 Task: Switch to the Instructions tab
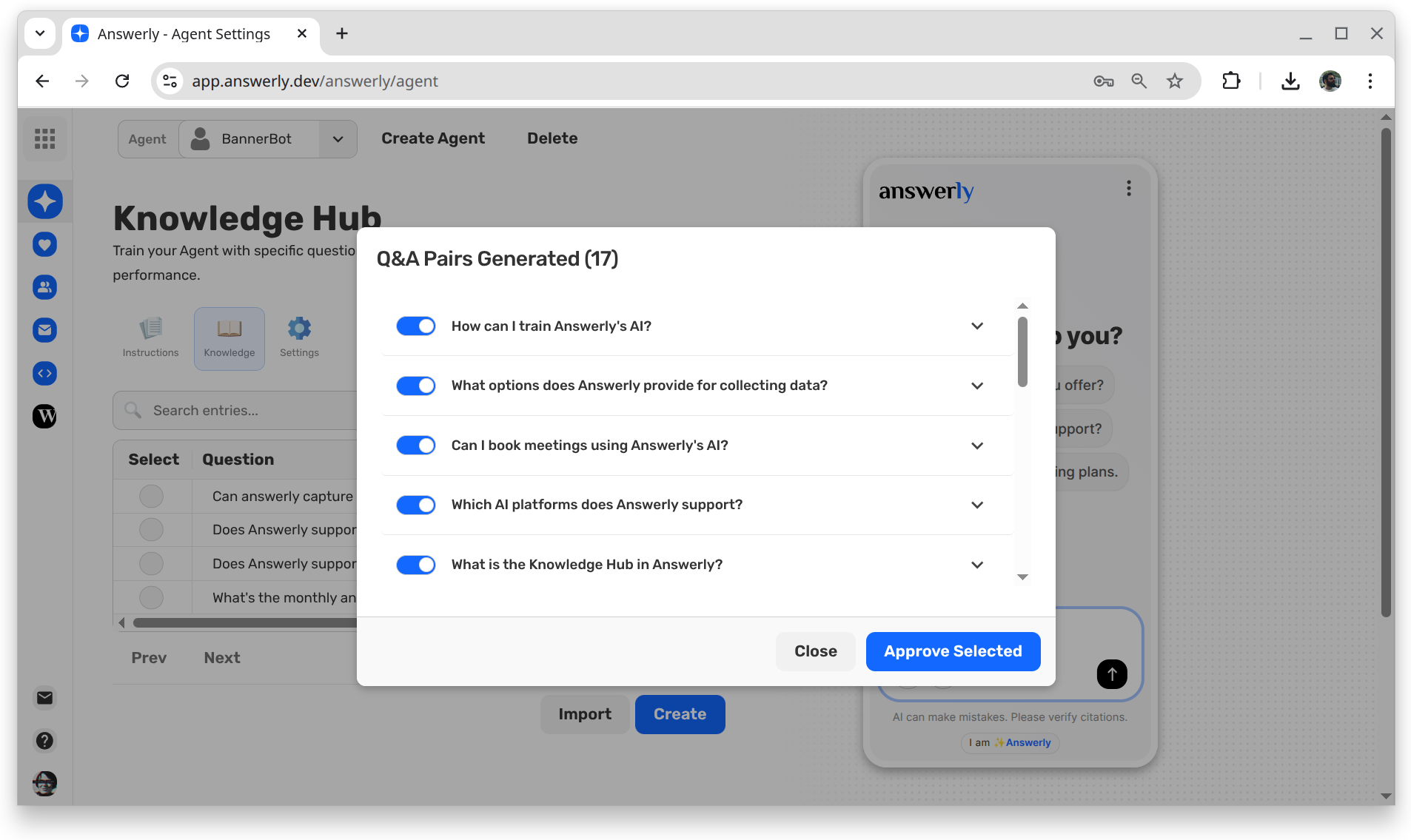tap(150, 338)
